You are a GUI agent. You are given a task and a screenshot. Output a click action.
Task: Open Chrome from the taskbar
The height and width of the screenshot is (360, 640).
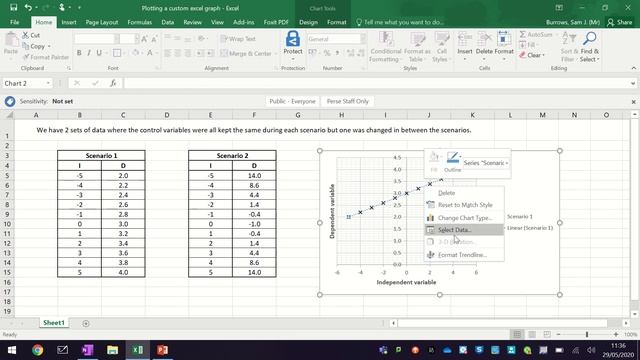click(x=38, y=350)
